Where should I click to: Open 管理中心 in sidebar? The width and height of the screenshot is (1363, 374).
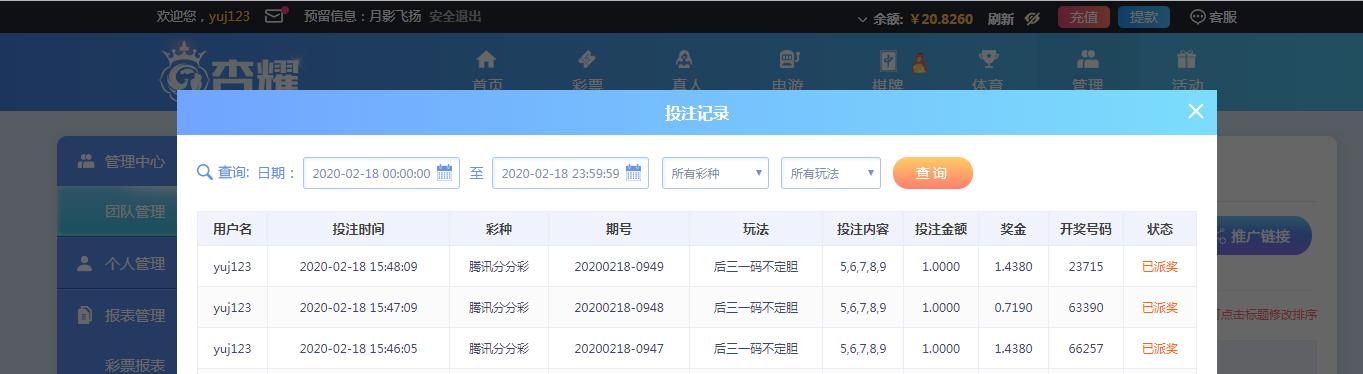pos(117,161)
